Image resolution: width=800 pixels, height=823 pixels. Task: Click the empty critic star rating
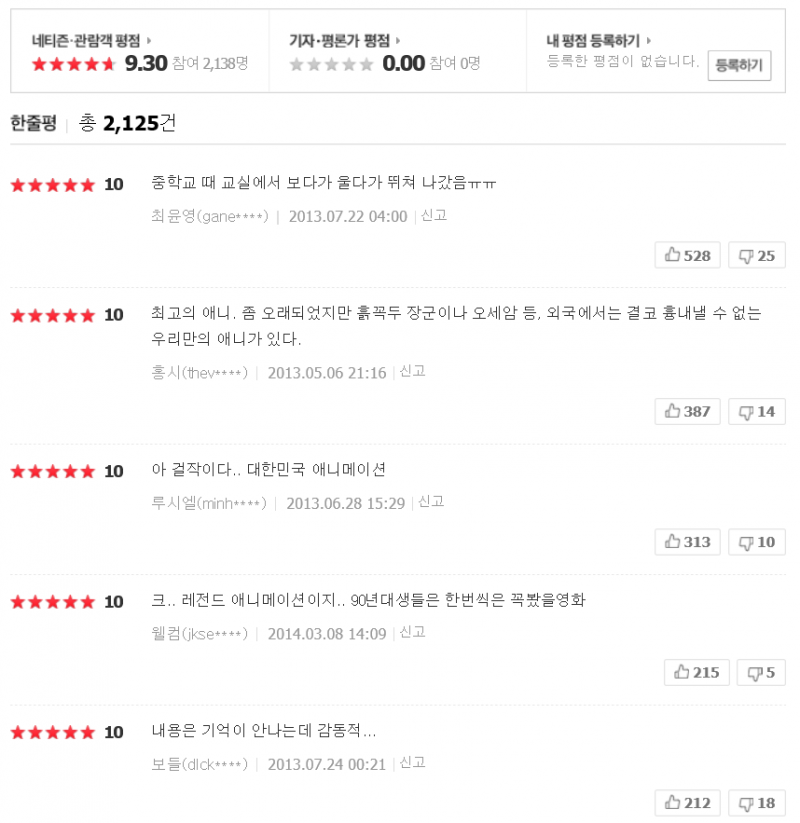pyautogui.click(x=331, y=64)
